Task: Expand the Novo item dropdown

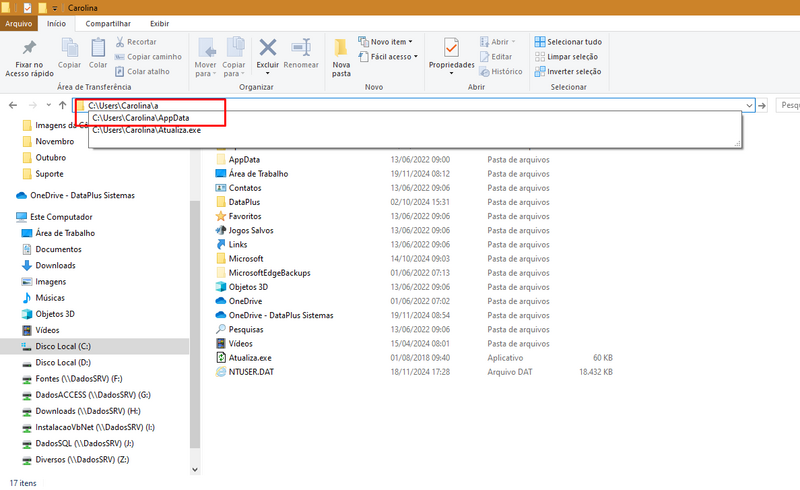Action: (385, 42)
